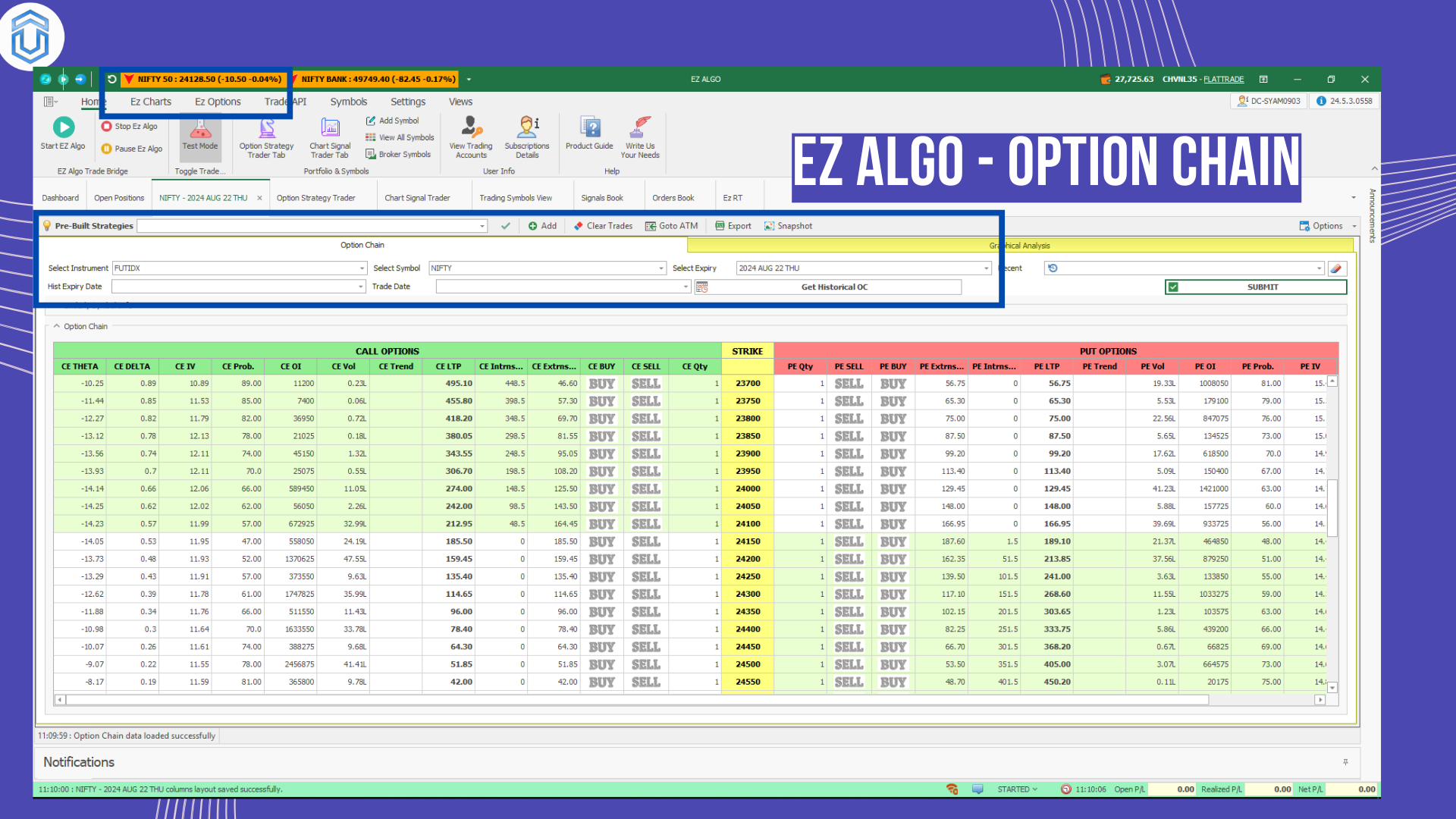1456x819 pixels.
Task: Switch to the Orders Book tab
Action: (673, 198)
